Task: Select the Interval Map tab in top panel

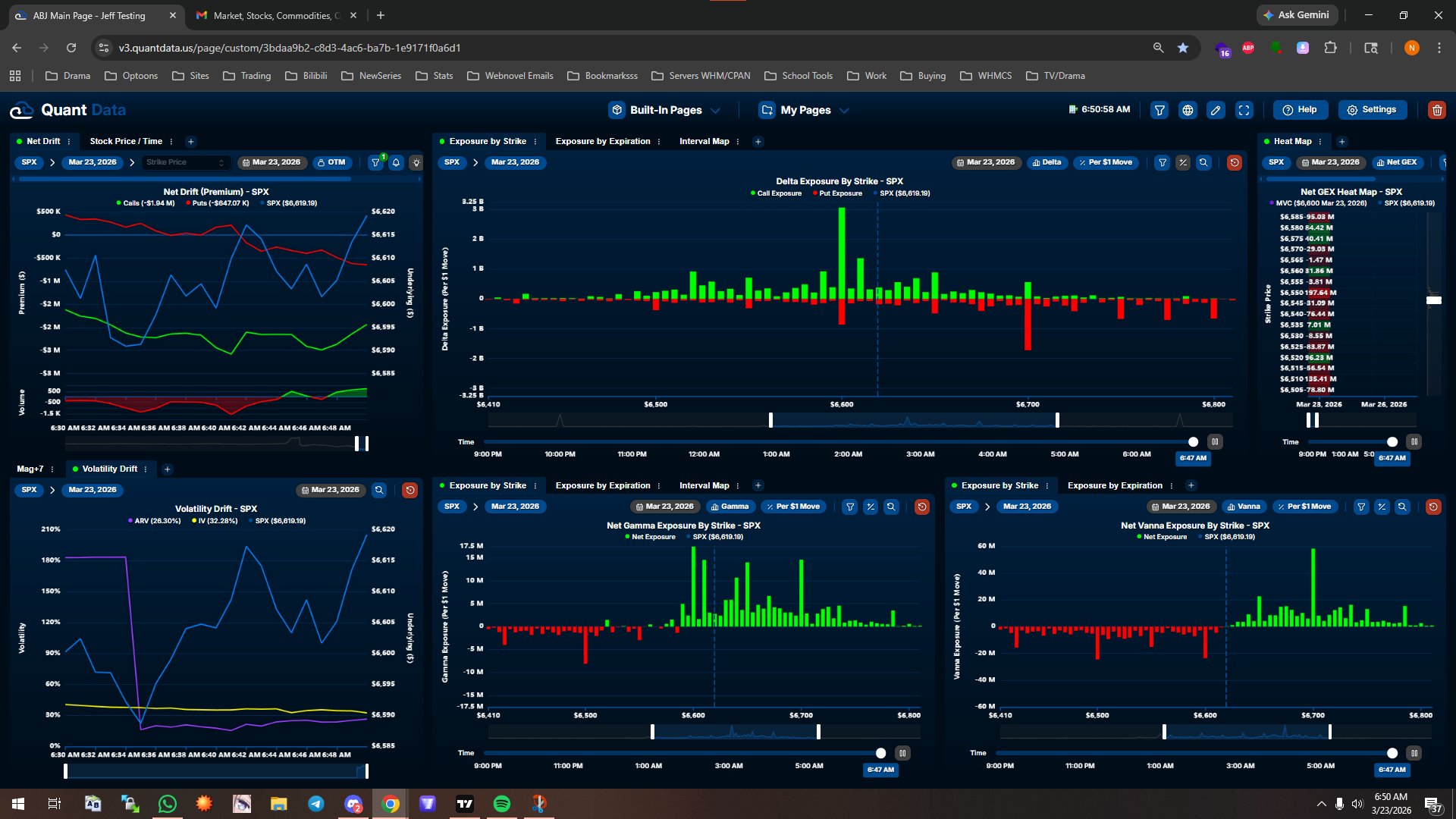Action: click(704, 141)
